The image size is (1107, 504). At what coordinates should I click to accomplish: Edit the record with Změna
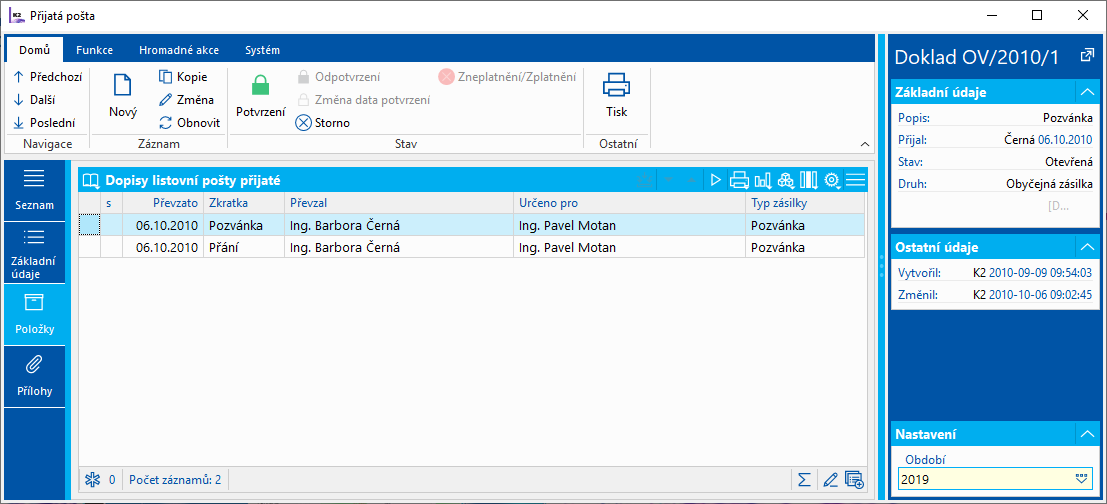(186, 100)
